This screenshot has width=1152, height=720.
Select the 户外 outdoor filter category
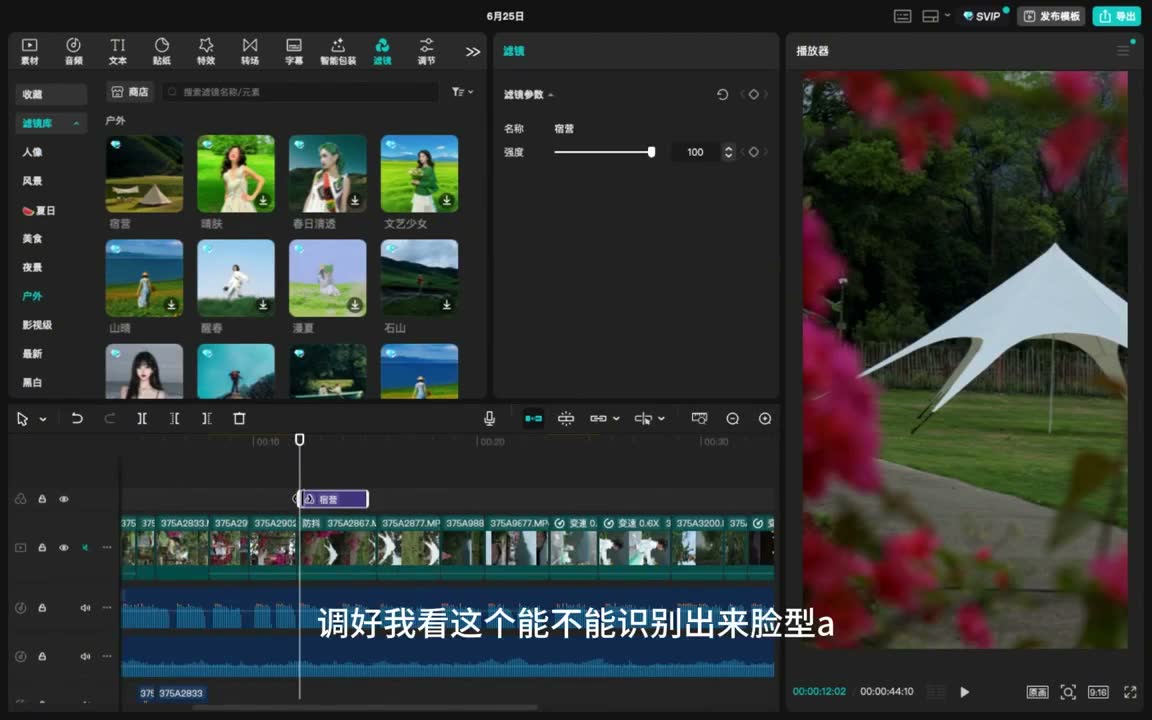pyautogui.click(x=32, y=296)
